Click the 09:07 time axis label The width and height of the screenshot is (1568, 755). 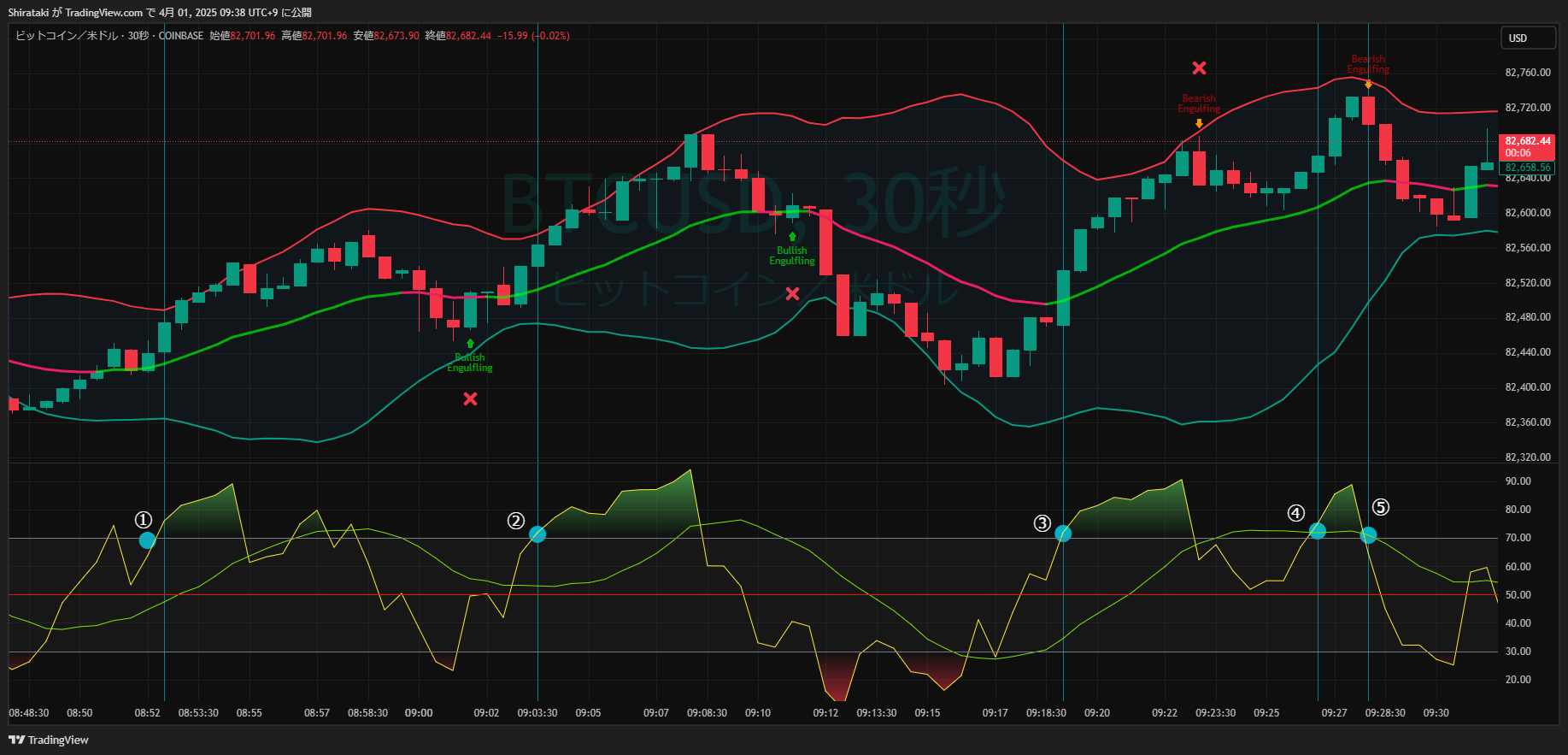[656, 713]
